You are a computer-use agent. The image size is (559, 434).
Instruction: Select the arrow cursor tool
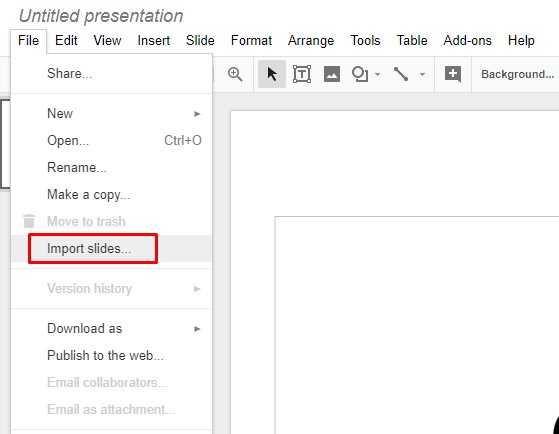point(272,74)
